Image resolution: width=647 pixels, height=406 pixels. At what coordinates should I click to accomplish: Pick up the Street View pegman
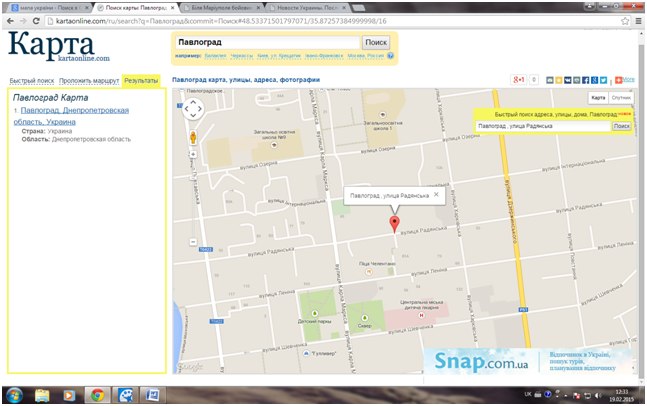[193, 137]
